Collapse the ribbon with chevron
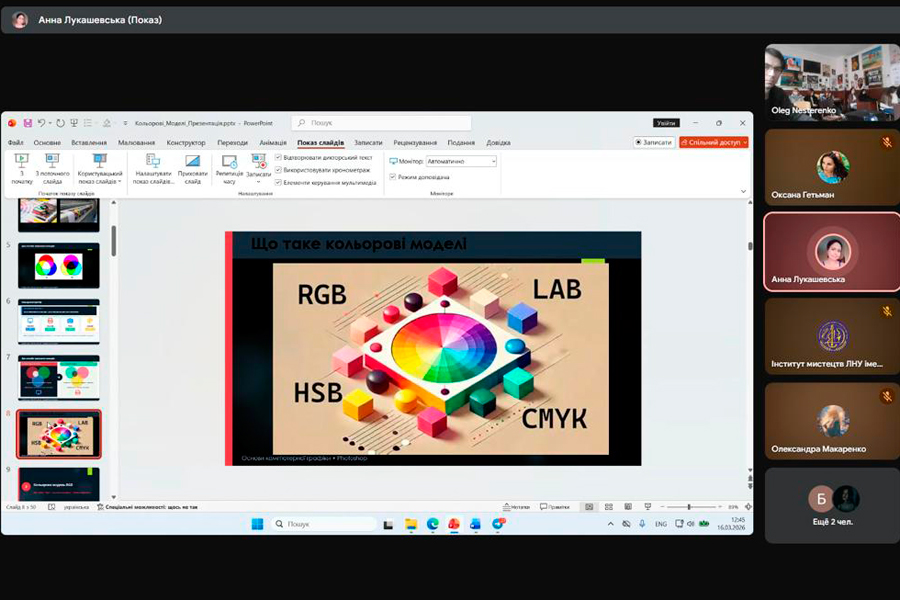This screenshot has height=600, width=900. click(743, 191)
